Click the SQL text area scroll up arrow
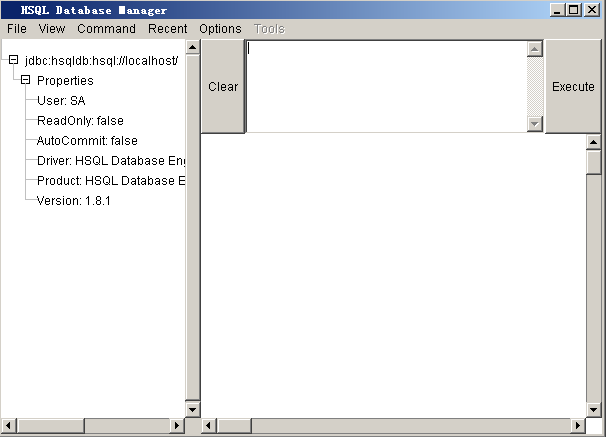The image size is (607, 437). [x=535, y=49]
